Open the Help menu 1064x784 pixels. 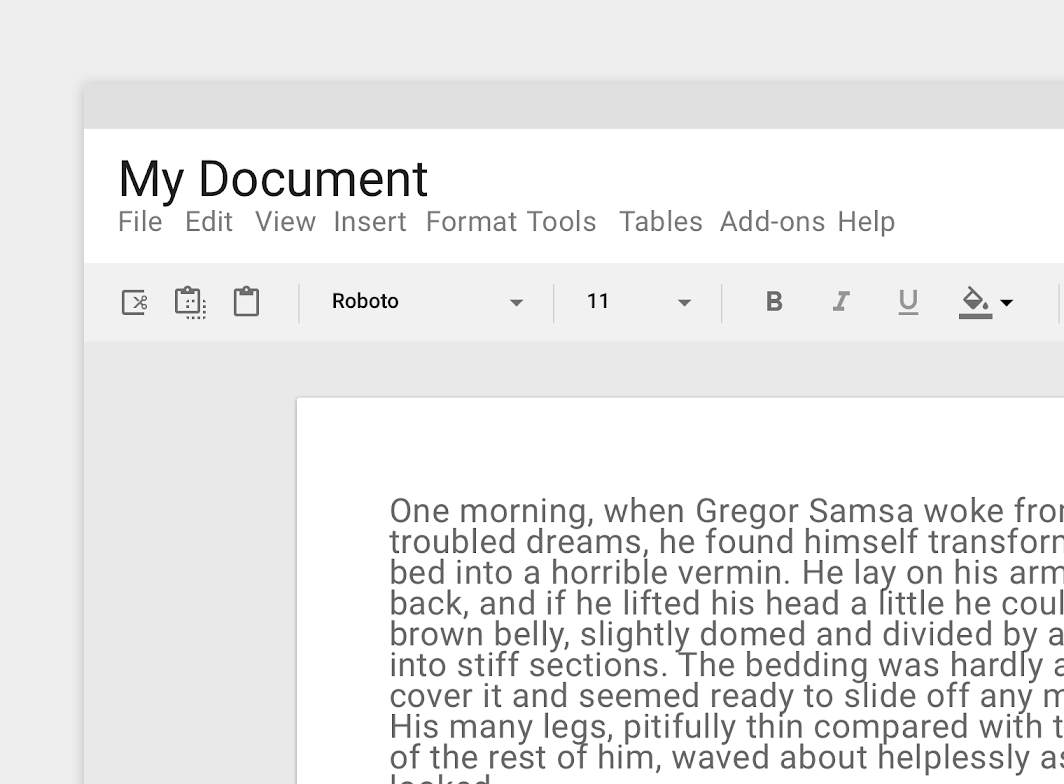tap(867, 222)
